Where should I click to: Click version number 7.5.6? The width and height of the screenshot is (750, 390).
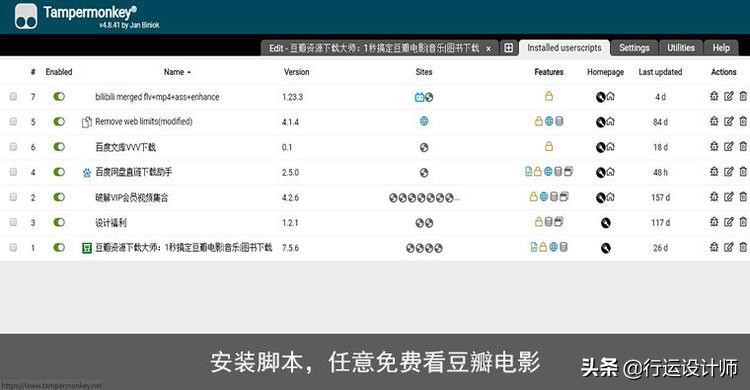[x=290, y=248]
